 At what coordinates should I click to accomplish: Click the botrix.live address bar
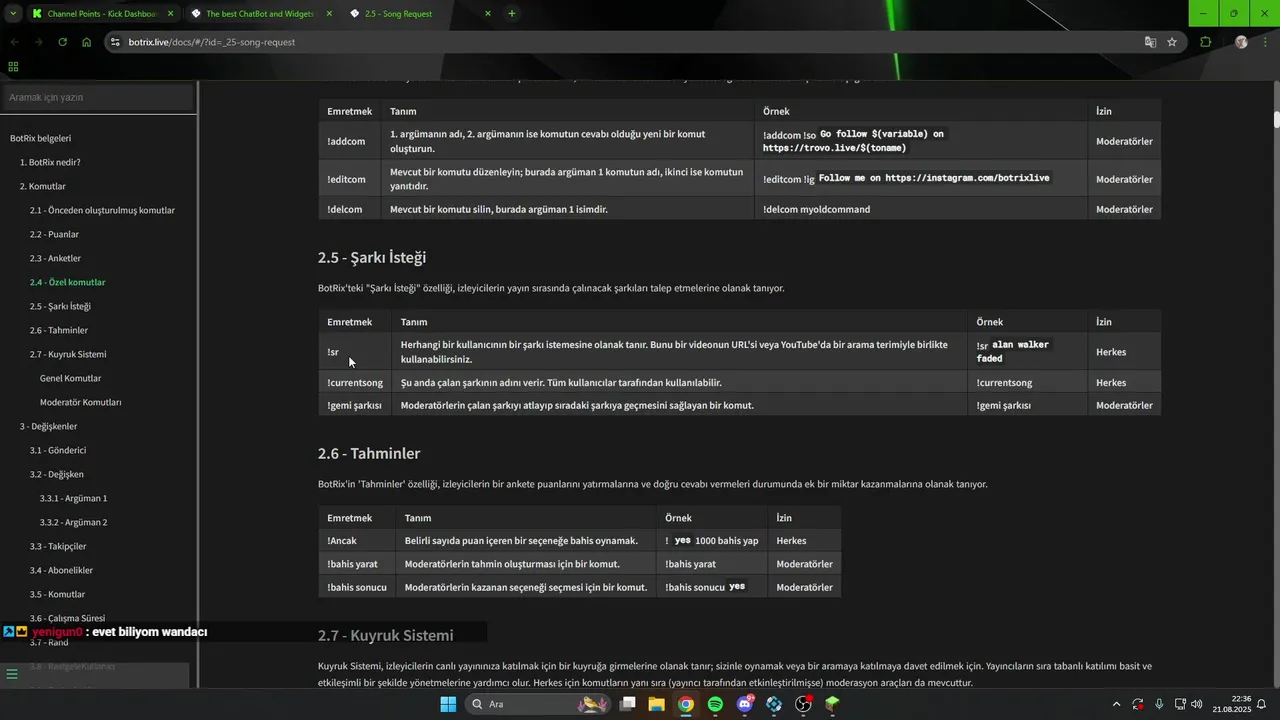coord(630,42)
